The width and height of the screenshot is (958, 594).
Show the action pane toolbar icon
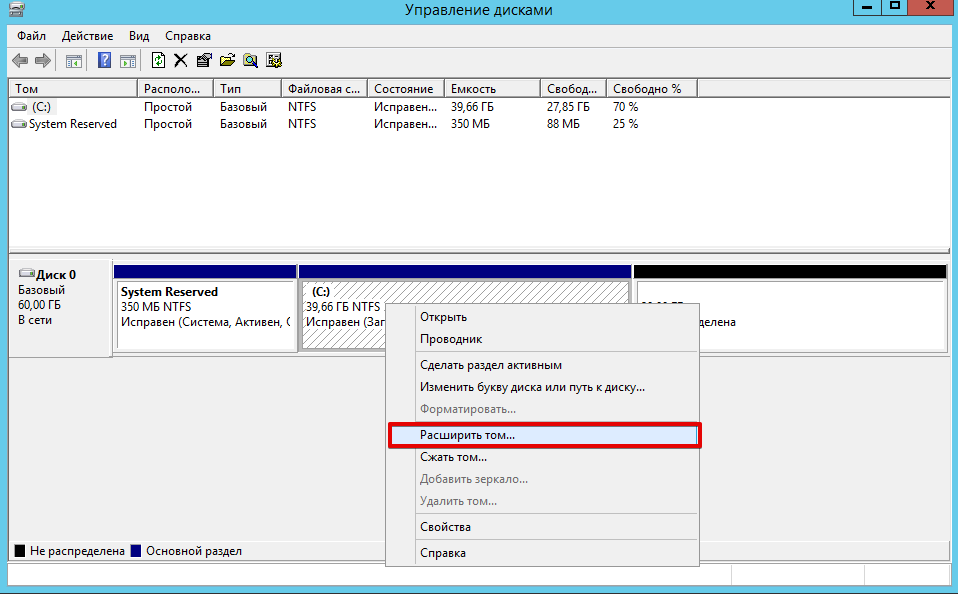127,60
